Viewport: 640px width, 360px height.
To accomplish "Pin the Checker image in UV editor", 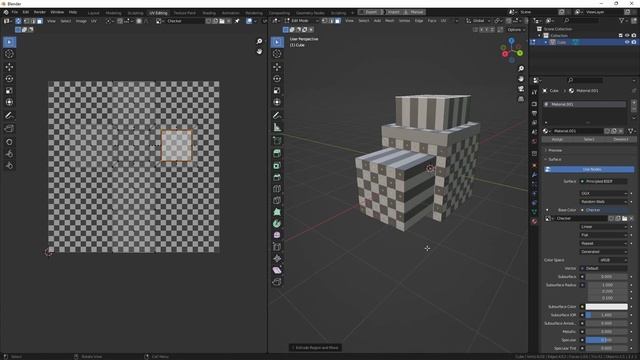I will pyautogui.click(x=237, y=21).
